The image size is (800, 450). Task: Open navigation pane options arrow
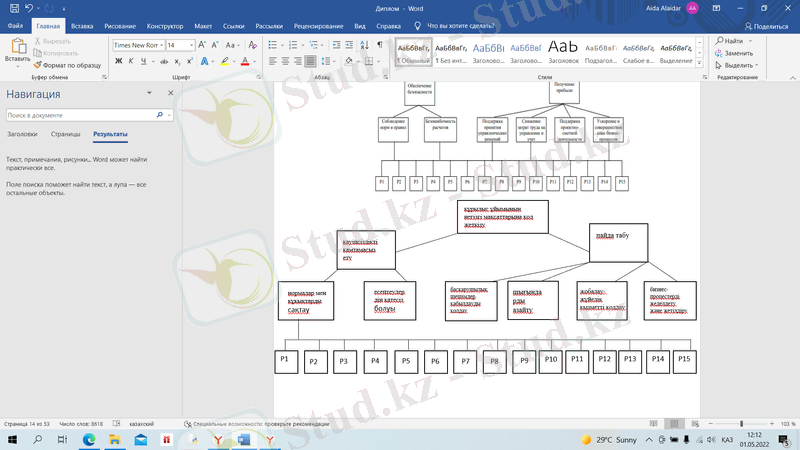(149, 93)
